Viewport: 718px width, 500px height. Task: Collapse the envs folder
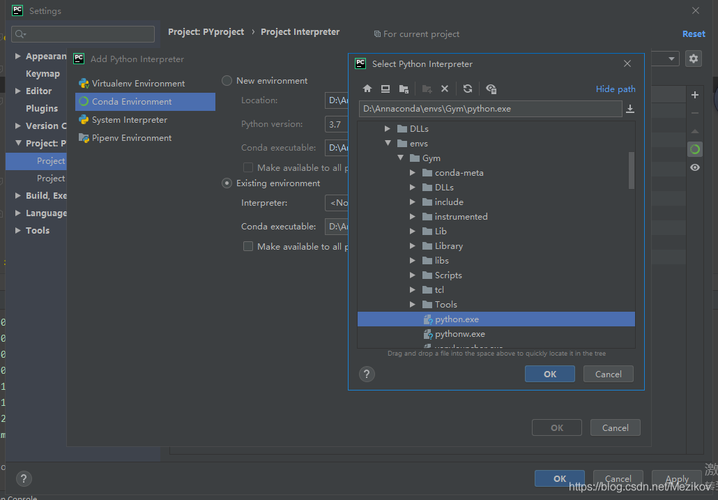387,143
